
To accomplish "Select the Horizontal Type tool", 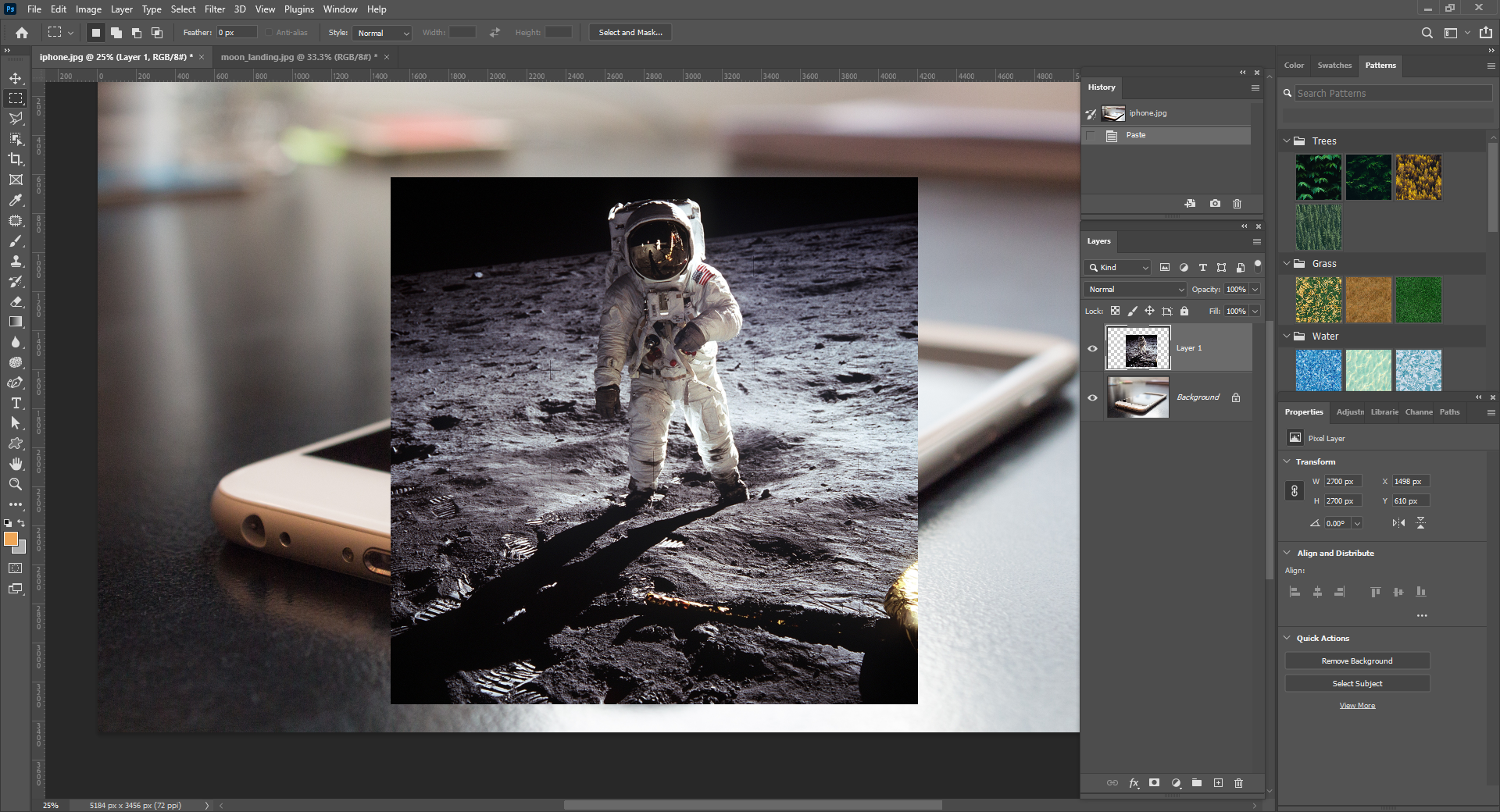I will click(16, 403).
